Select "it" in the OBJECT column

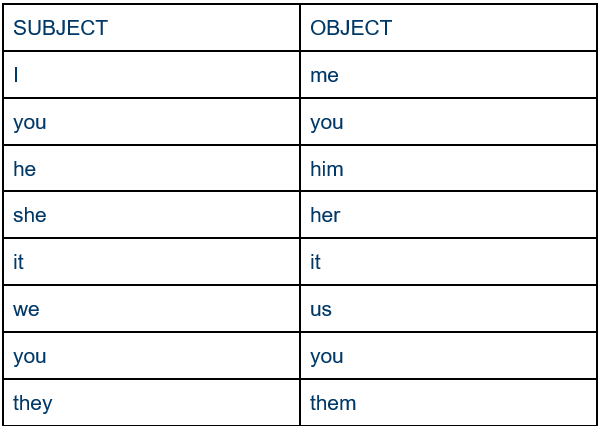[x=448, y=262]
